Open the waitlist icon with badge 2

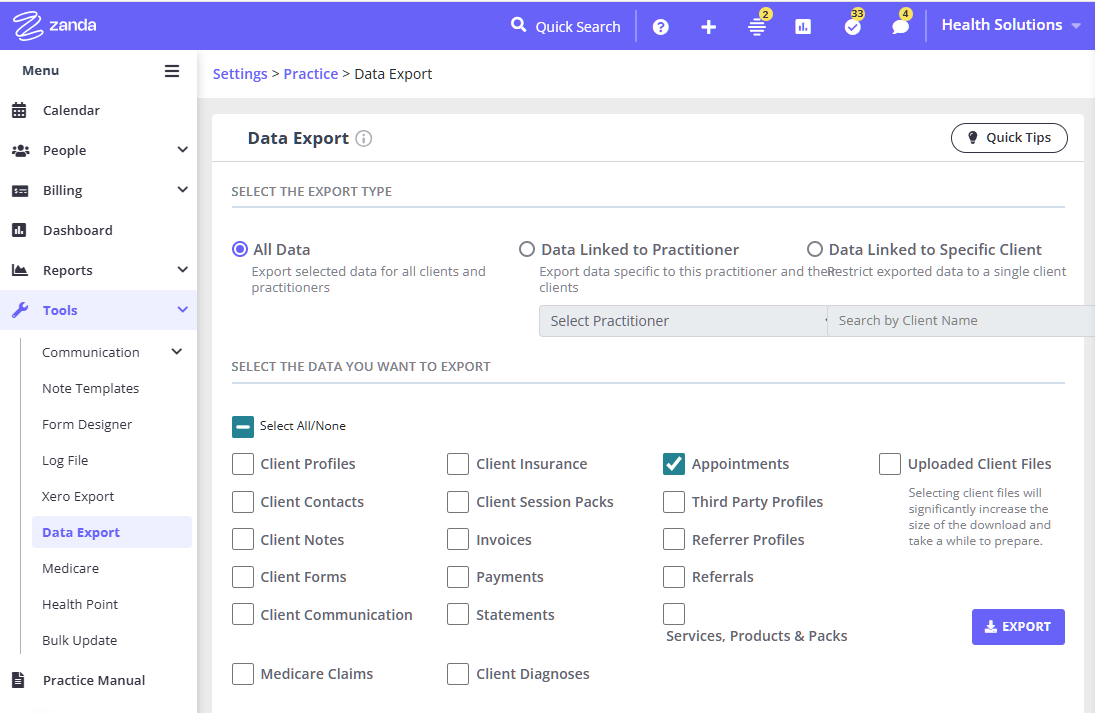click(757, 27)
